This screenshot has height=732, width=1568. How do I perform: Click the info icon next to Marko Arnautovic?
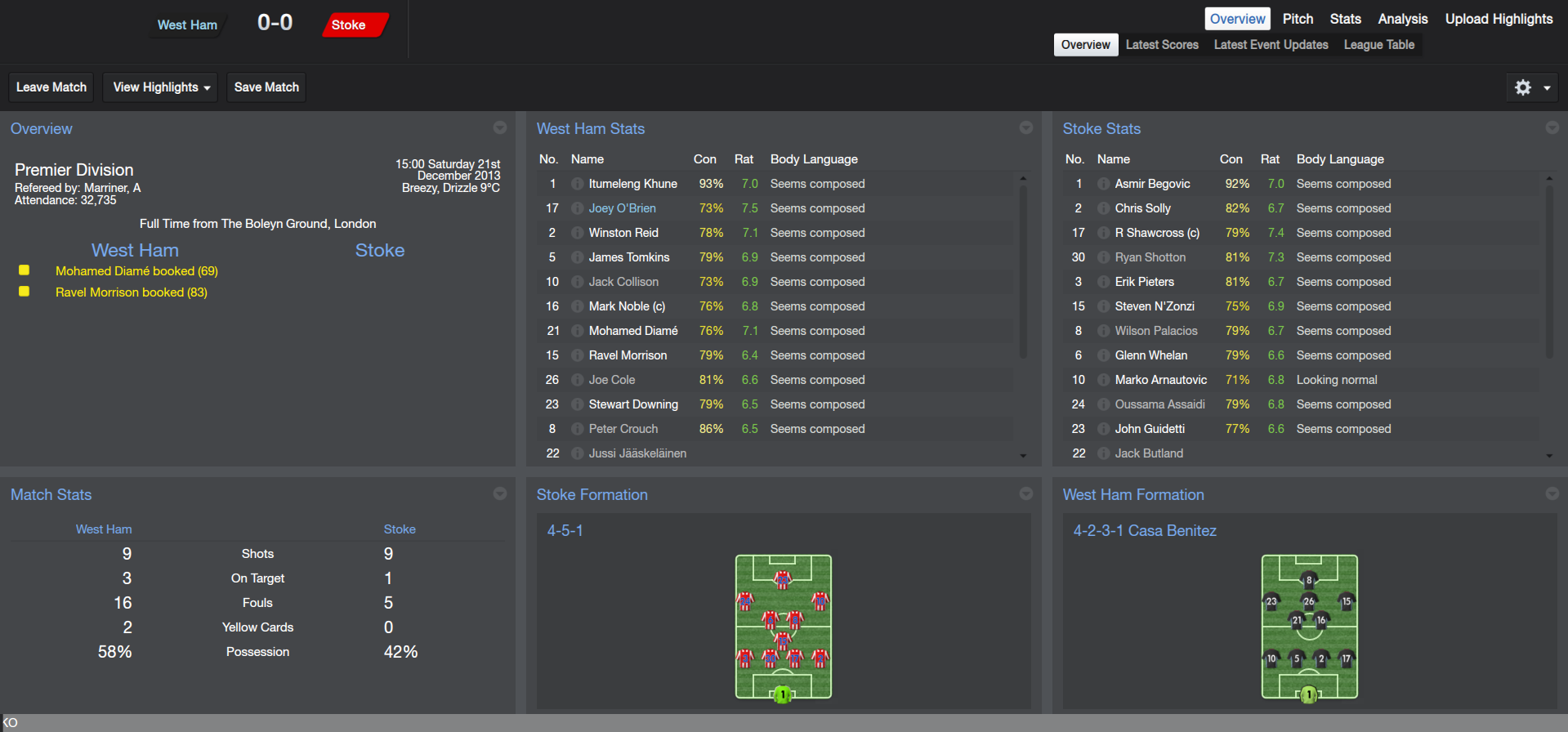(x=1103, y=380)
